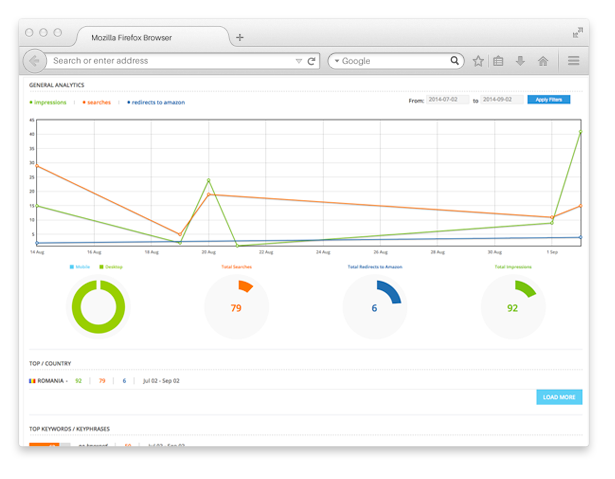The height and width of the screenshot is (479, 615).
Task: Click the TOP KEYWORDS / KEYPHRASES heading
Action: (x=69, y=429)
